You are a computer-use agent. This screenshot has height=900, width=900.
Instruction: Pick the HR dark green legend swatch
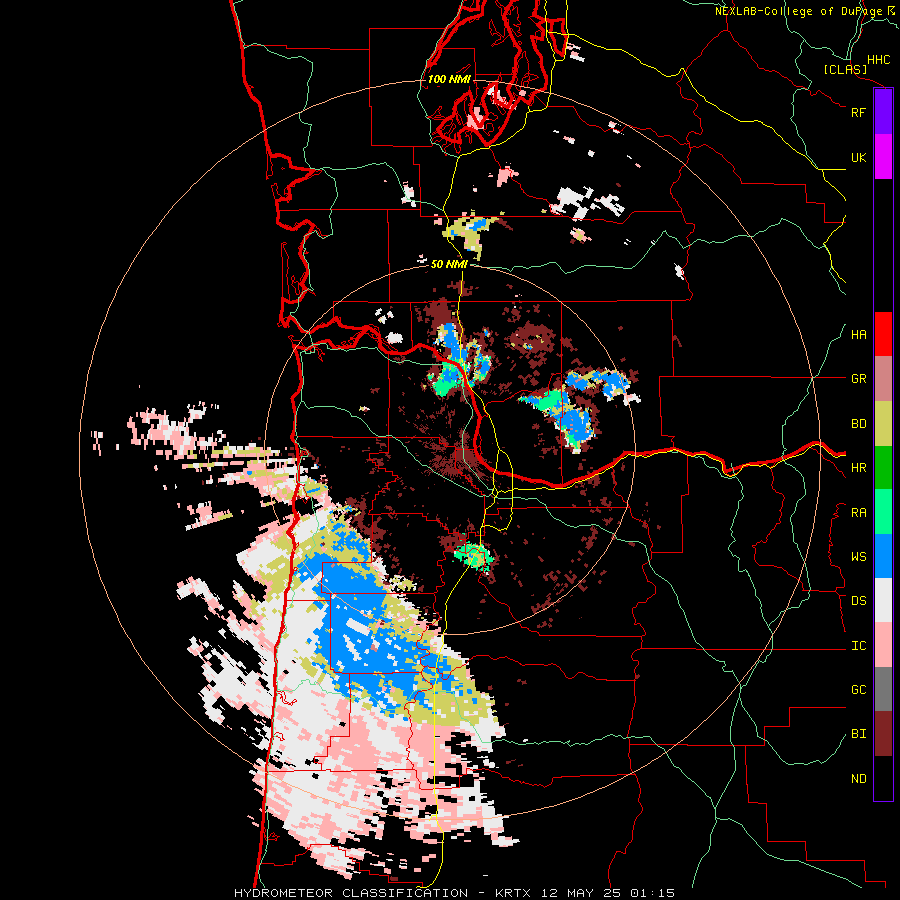click(x=883, y=468)
